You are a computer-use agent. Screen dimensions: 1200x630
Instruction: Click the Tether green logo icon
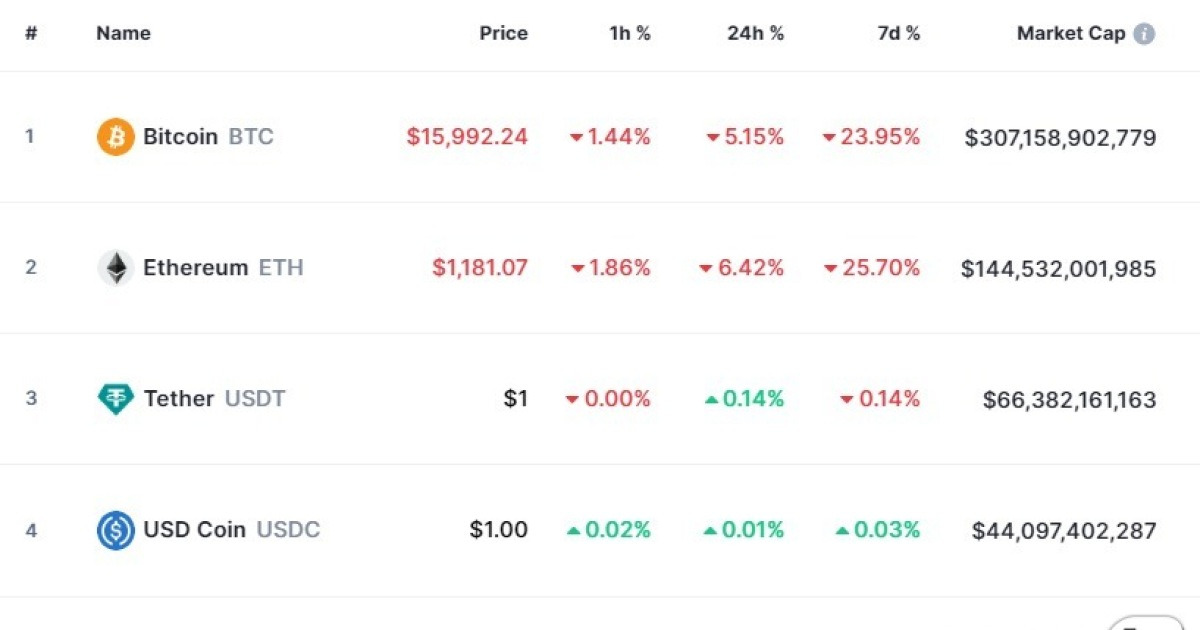[x=115, y=399]
